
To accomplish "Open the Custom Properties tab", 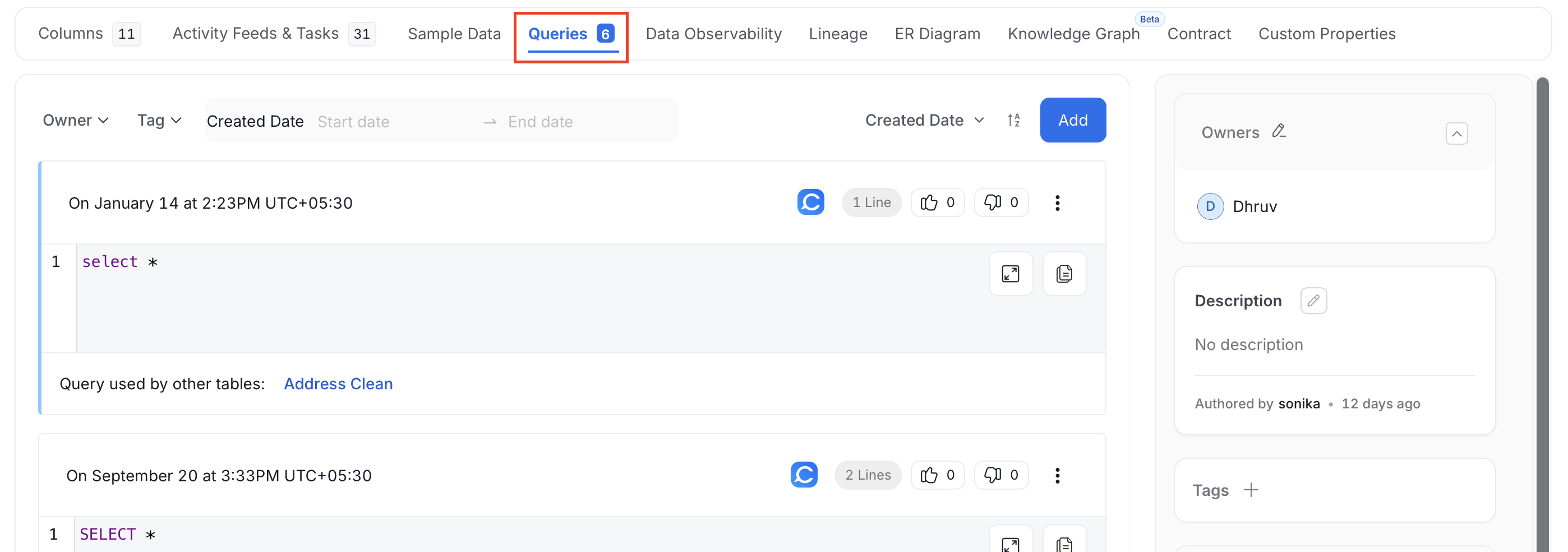I will [x=1327, y=34].
